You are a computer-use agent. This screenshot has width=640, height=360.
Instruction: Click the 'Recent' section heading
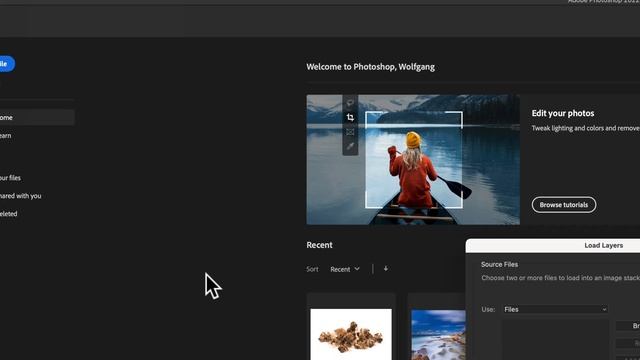point(319,245)
